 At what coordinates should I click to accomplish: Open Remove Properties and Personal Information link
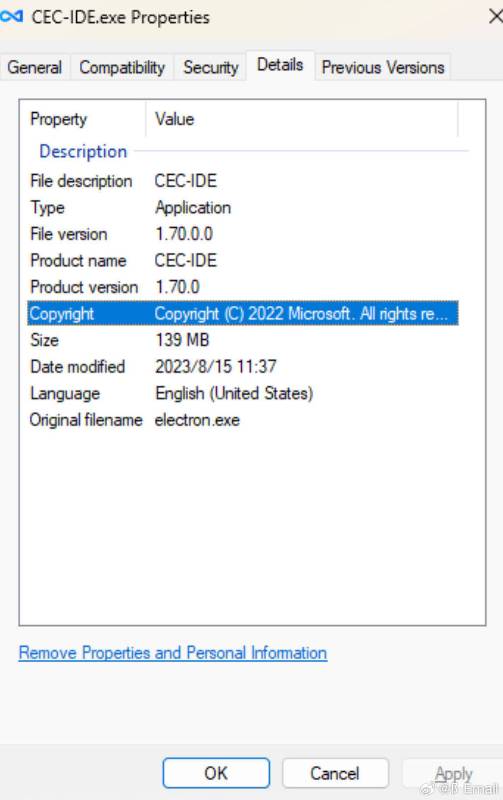click(x=173, y=653)
